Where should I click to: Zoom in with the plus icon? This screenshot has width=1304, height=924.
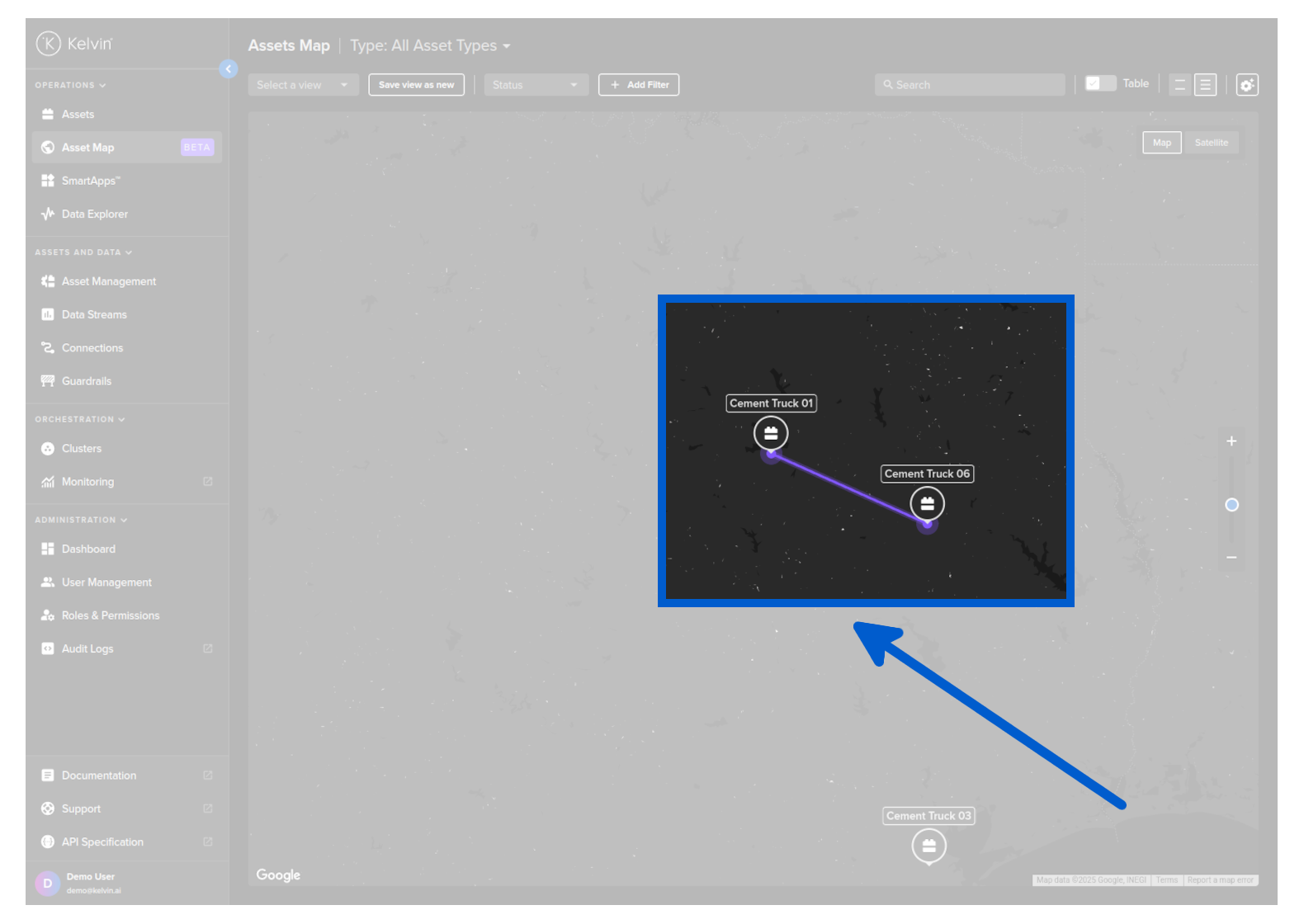(1231, 441)
